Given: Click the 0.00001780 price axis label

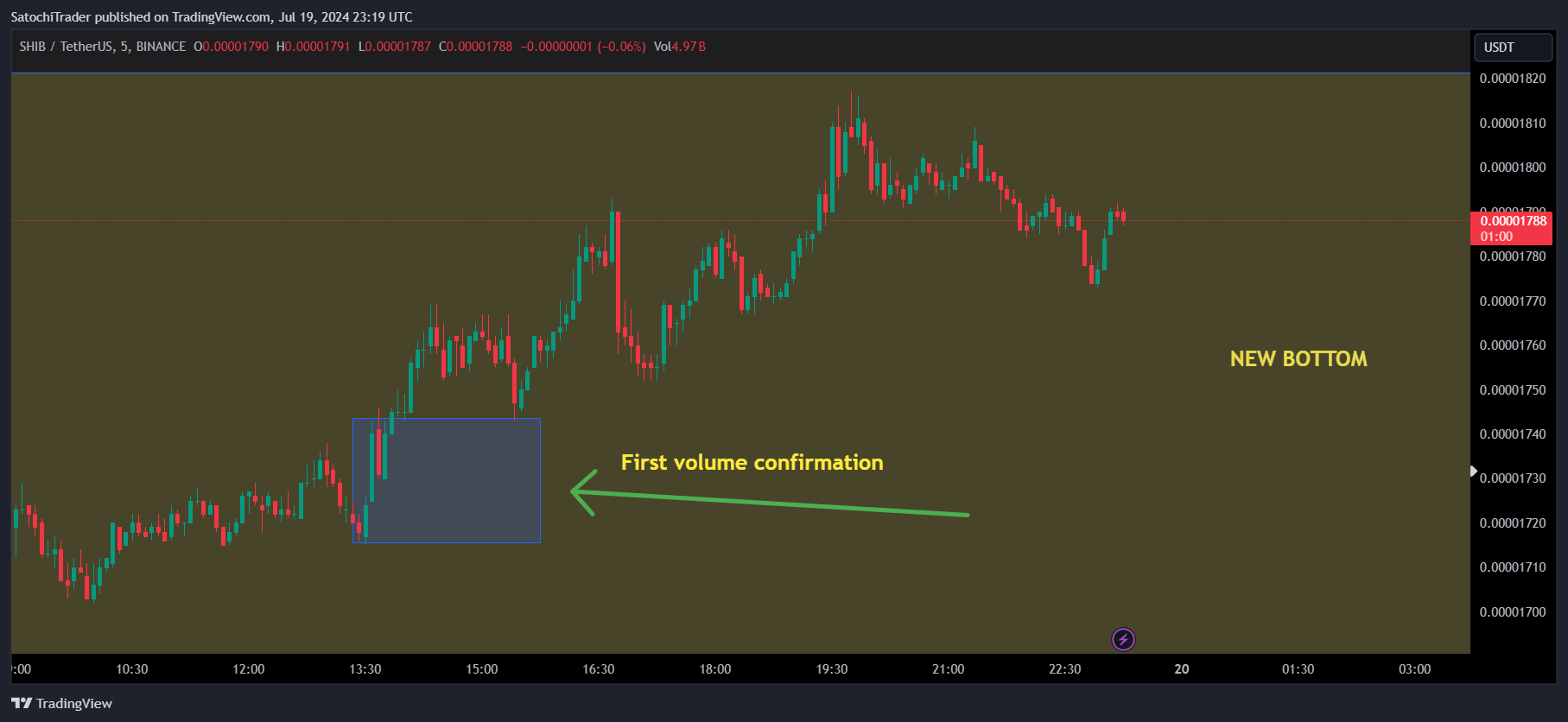Looking at the screenshot, I should (1513, 256).
